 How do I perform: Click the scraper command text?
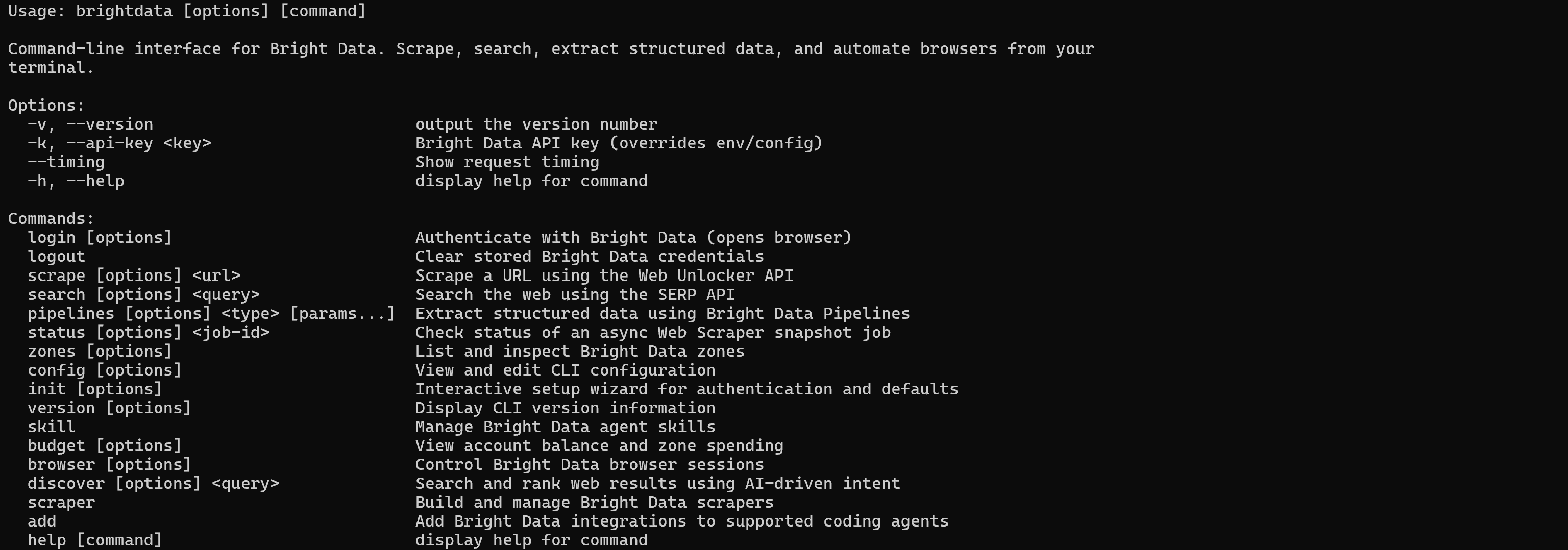coord(61,502)
